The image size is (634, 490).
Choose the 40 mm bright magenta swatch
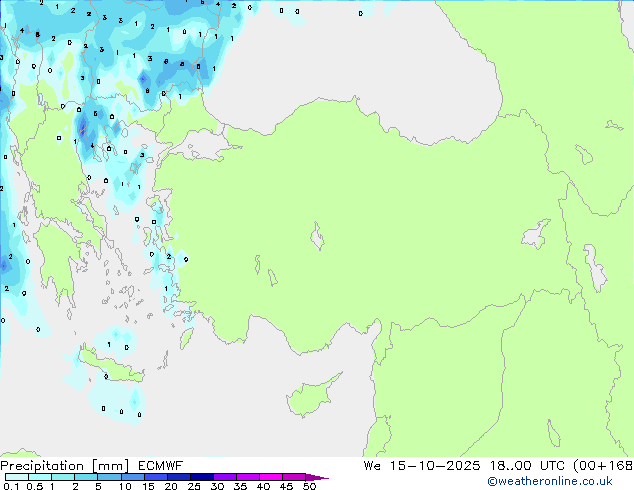click(x=271, y=477)
